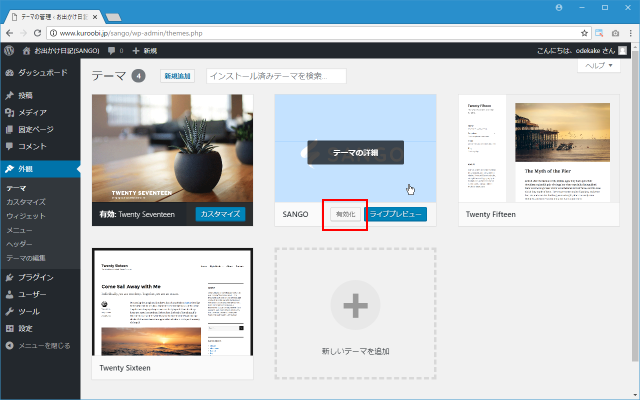Click the Chrome profile icon in title bar
The height and width of the screenshot is (400, 640).
coord(559,8)
